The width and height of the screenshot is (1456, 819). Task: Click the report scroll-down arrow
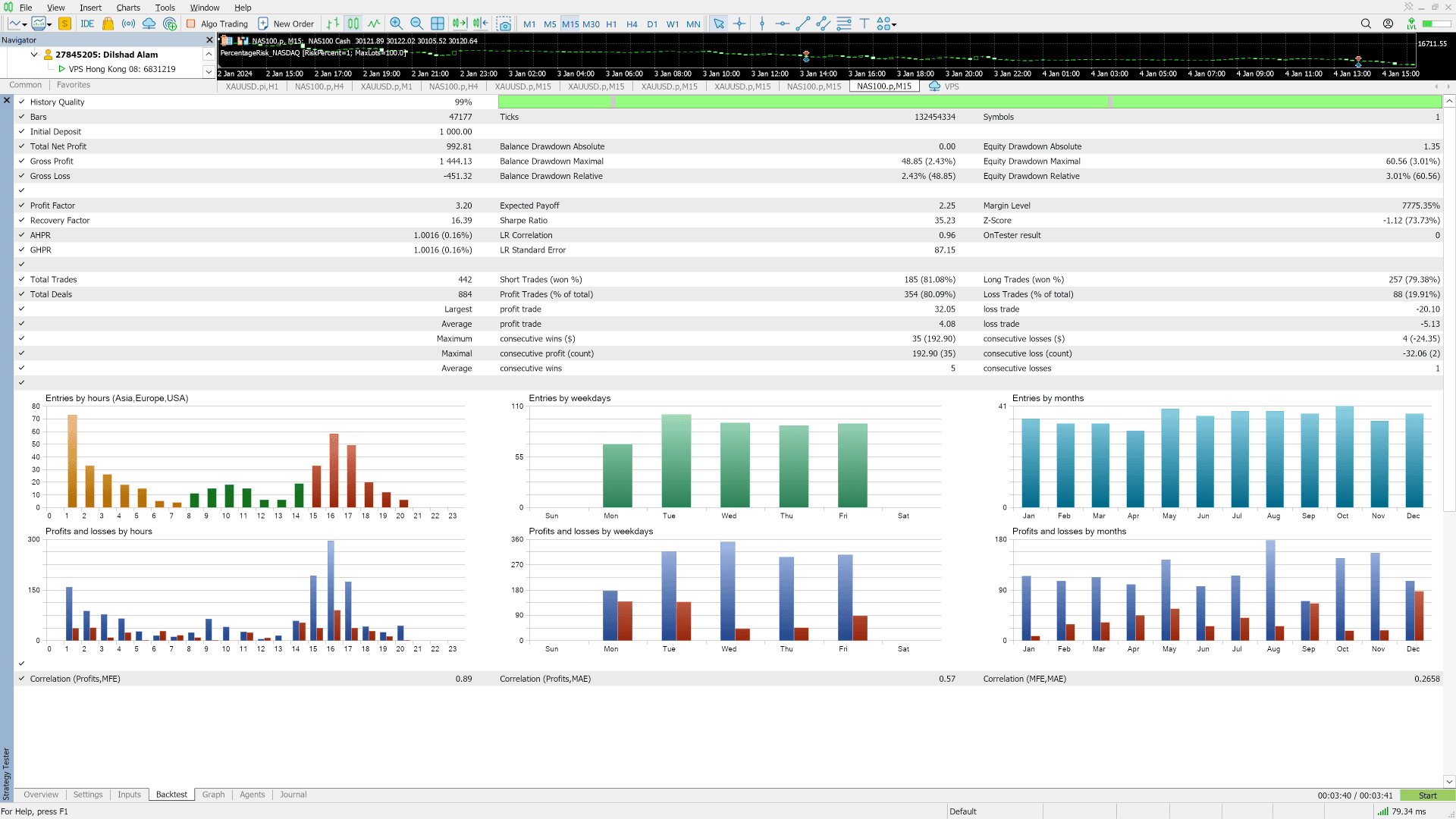tap(1449, 781)
